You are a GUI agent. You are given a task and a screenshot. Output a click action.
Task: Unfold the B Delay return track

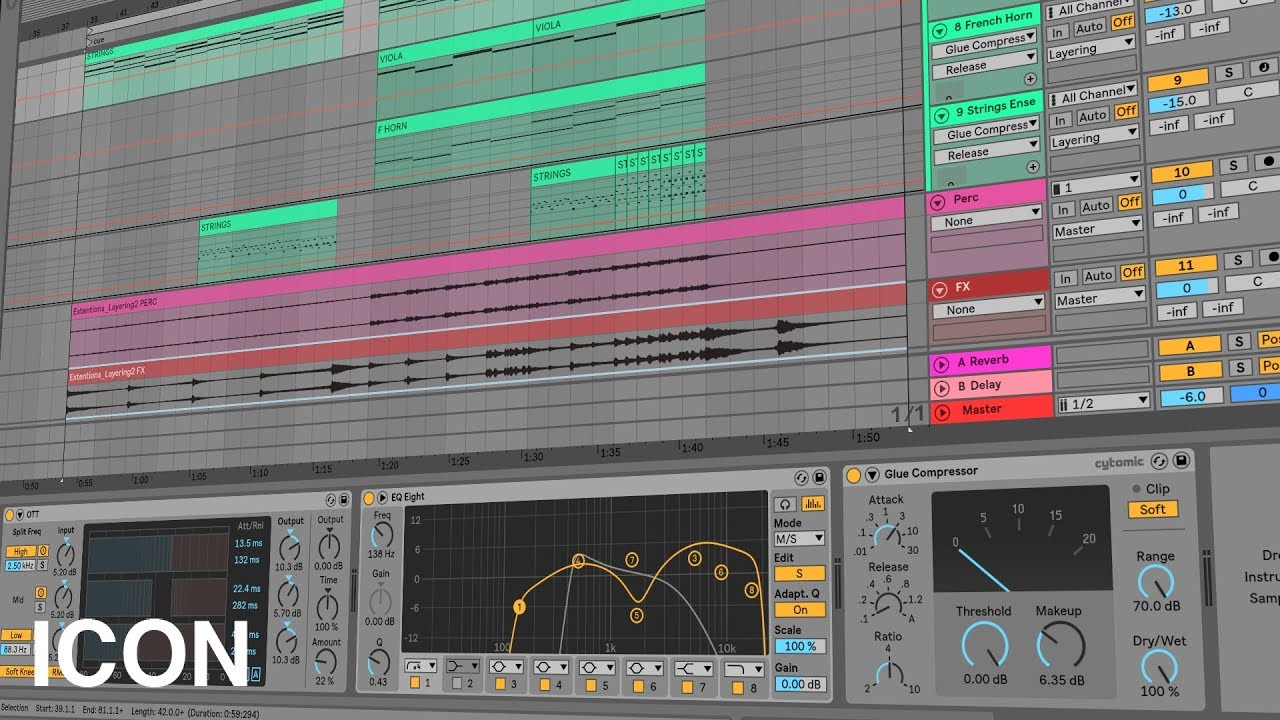[941, 388]
